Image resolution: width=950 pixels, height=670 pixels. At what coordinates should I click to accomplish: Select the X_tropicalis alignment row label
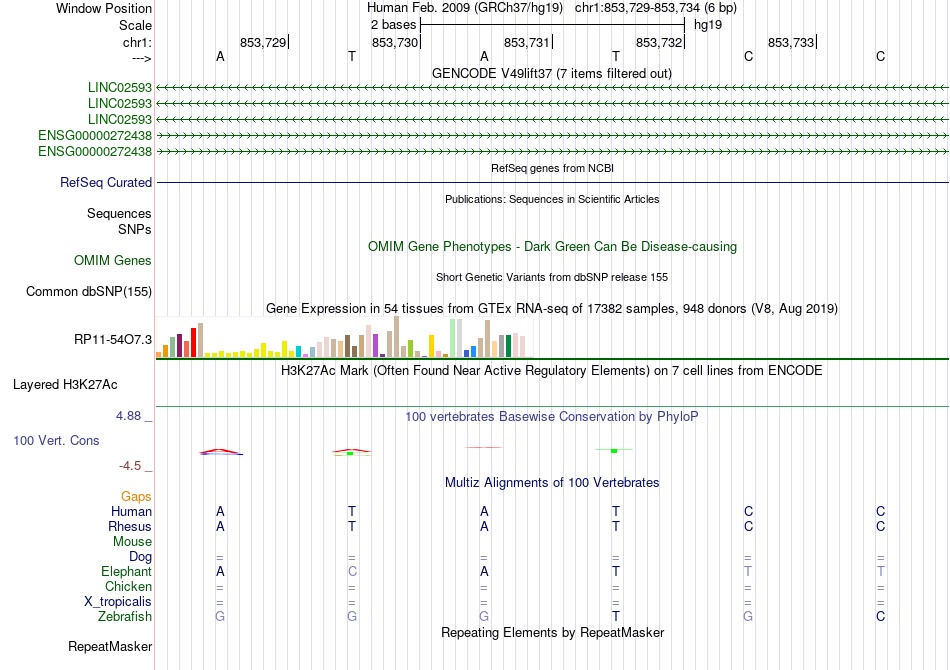118,602
